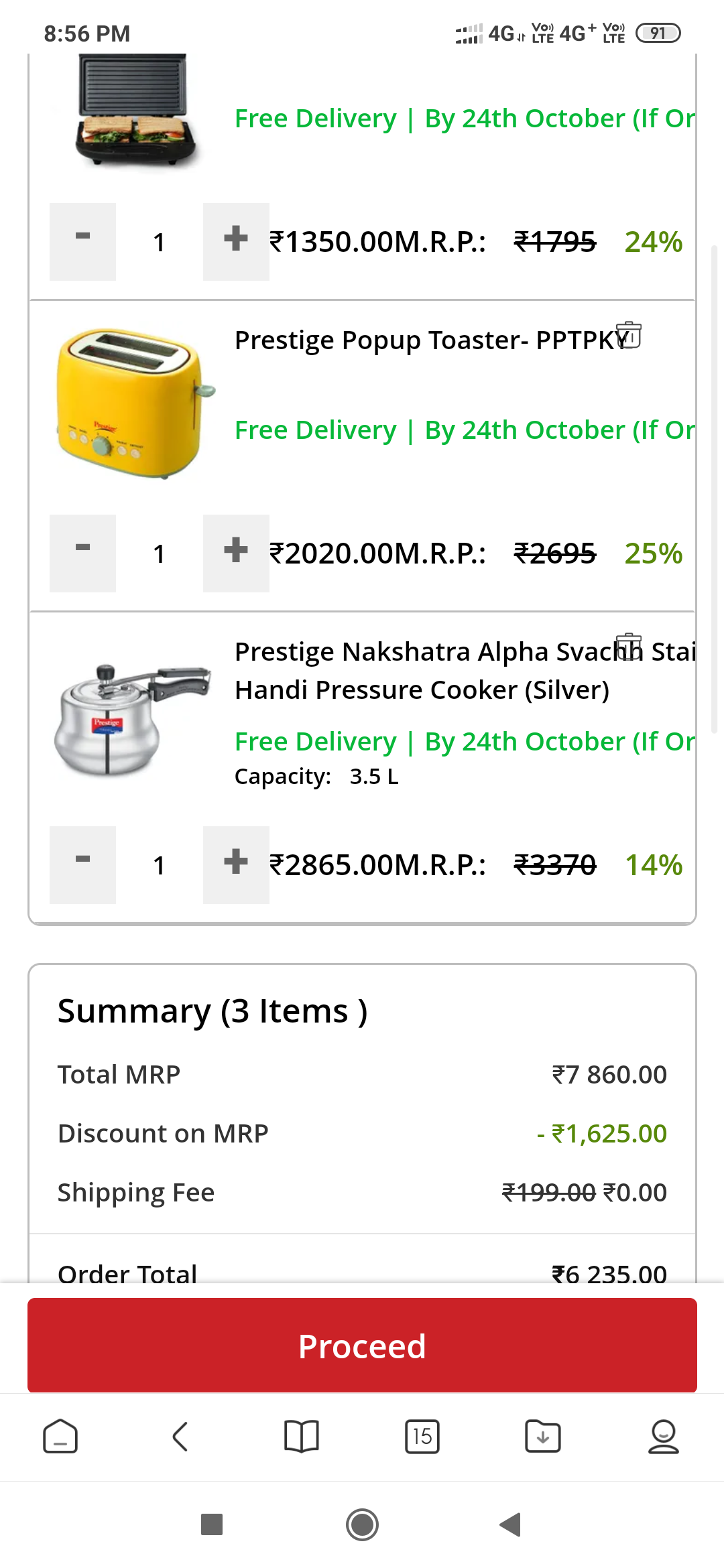Open the browser bookmarks book icon
This screenshot has height=1568, width=724.
click(x=302, y=1437)
